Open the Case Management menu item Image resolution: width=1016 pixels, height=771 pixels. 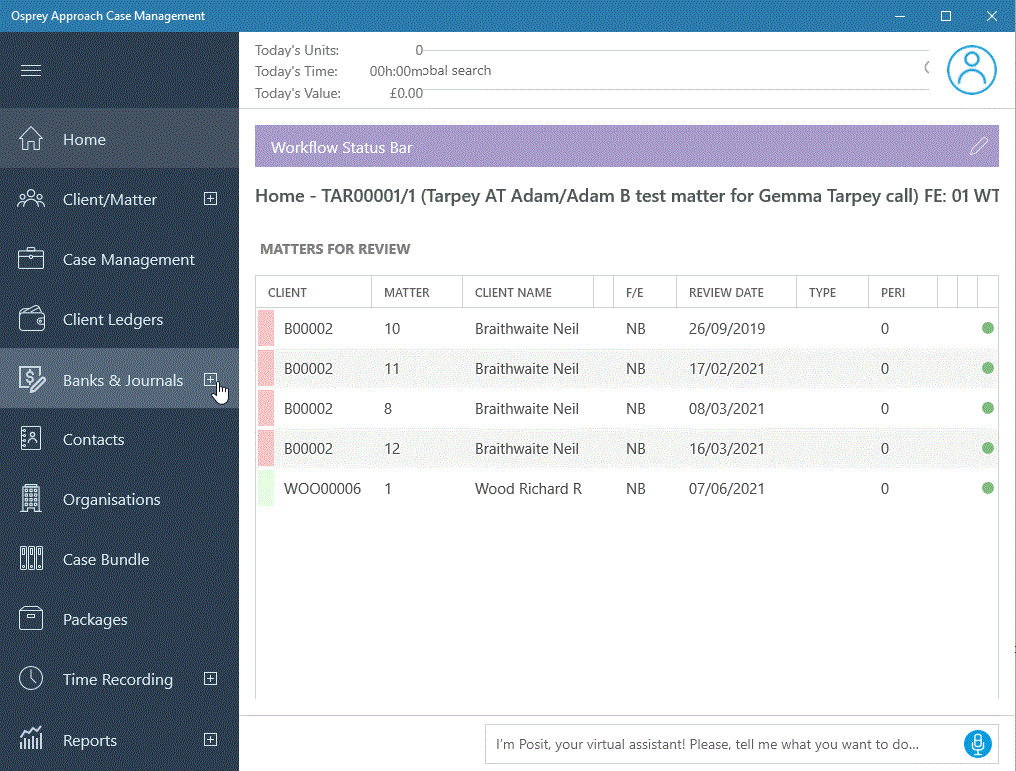pos(119,259)
